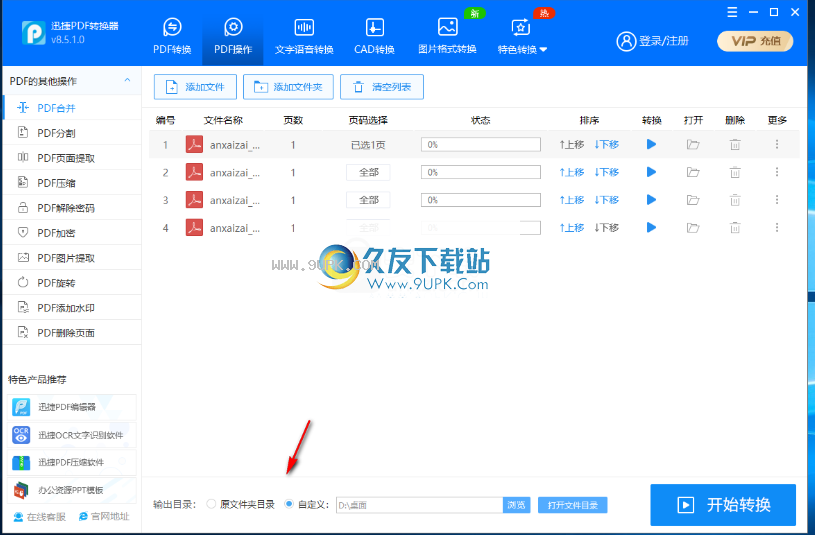Open 文字语音转换 tab

304,36
